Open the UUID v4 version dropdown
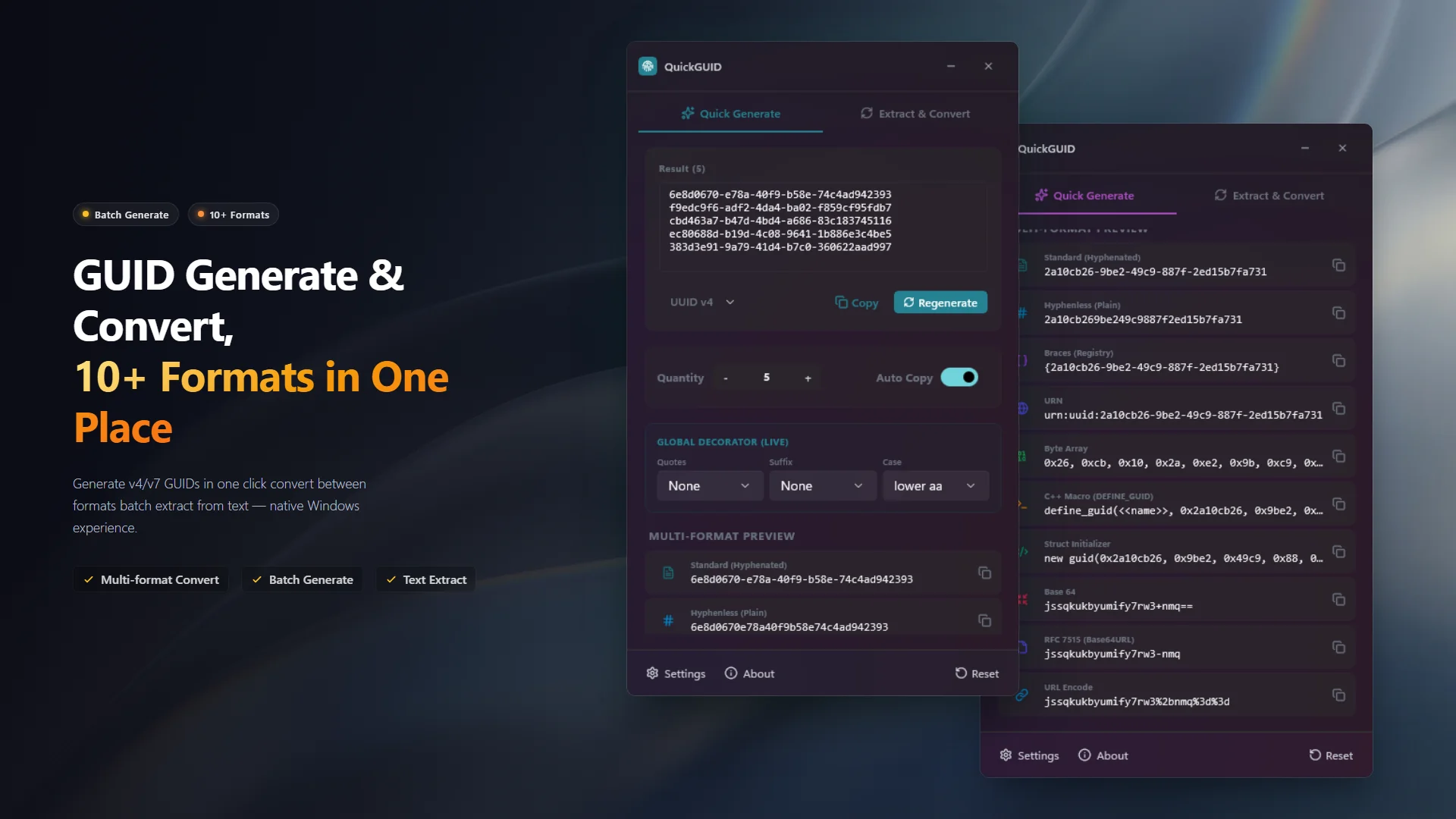The image size is (1456, 819). (702, 302)
